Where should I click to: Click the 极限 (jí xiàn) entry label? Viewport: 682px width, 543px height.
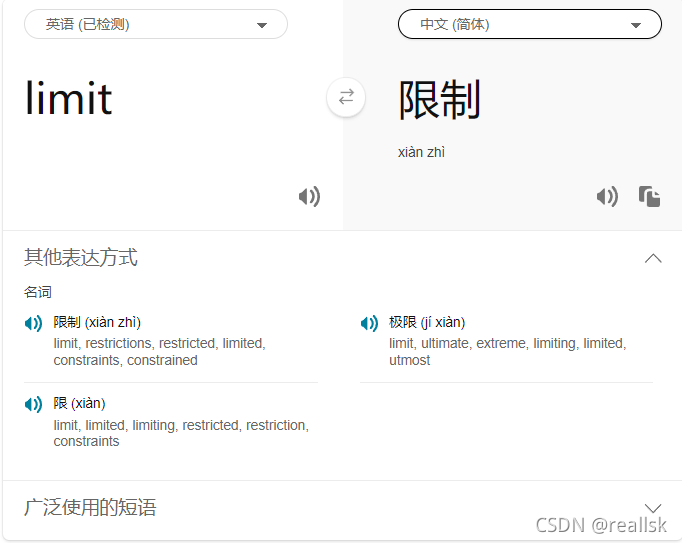tap(427, 322)
